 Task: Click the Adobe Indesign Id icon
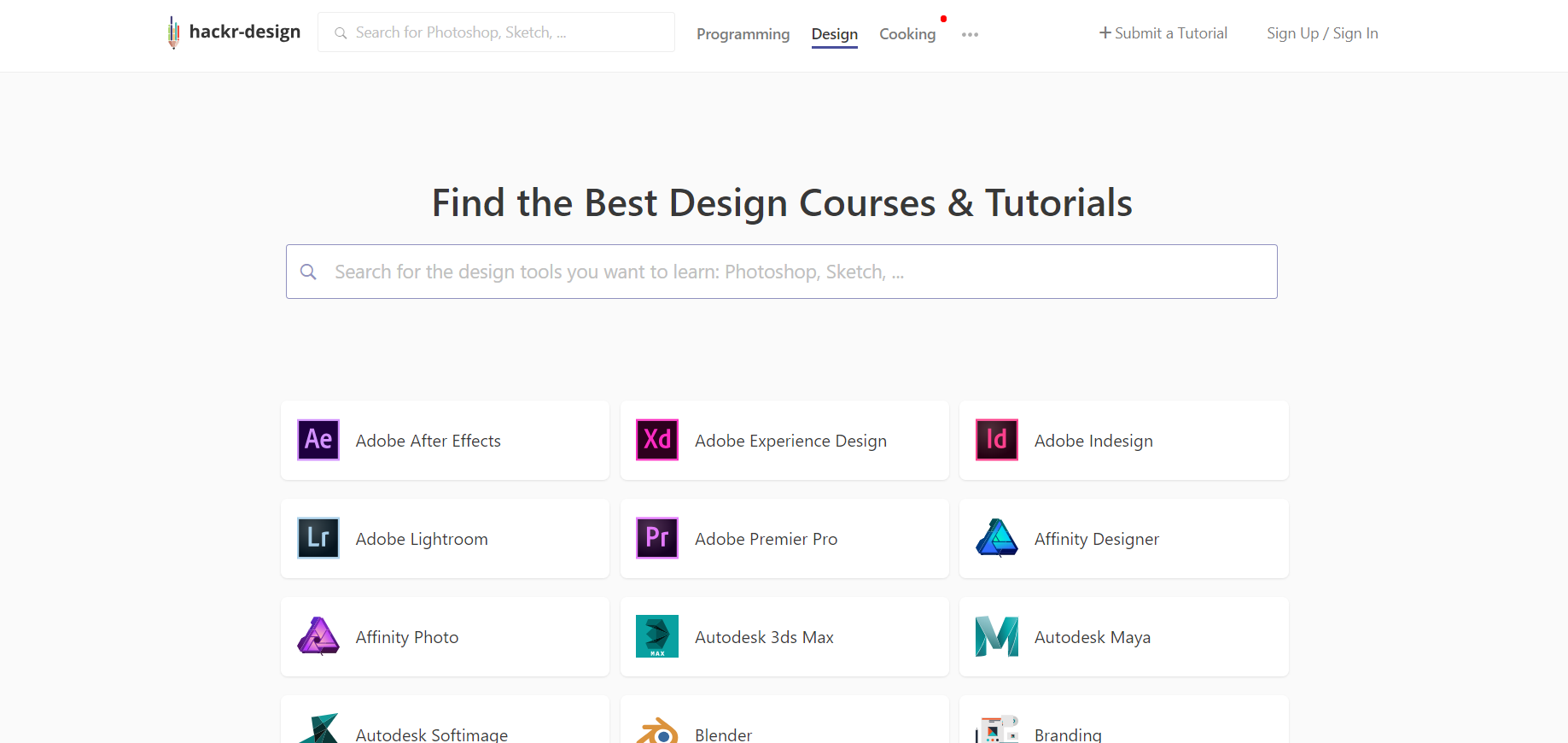(997, 440)
